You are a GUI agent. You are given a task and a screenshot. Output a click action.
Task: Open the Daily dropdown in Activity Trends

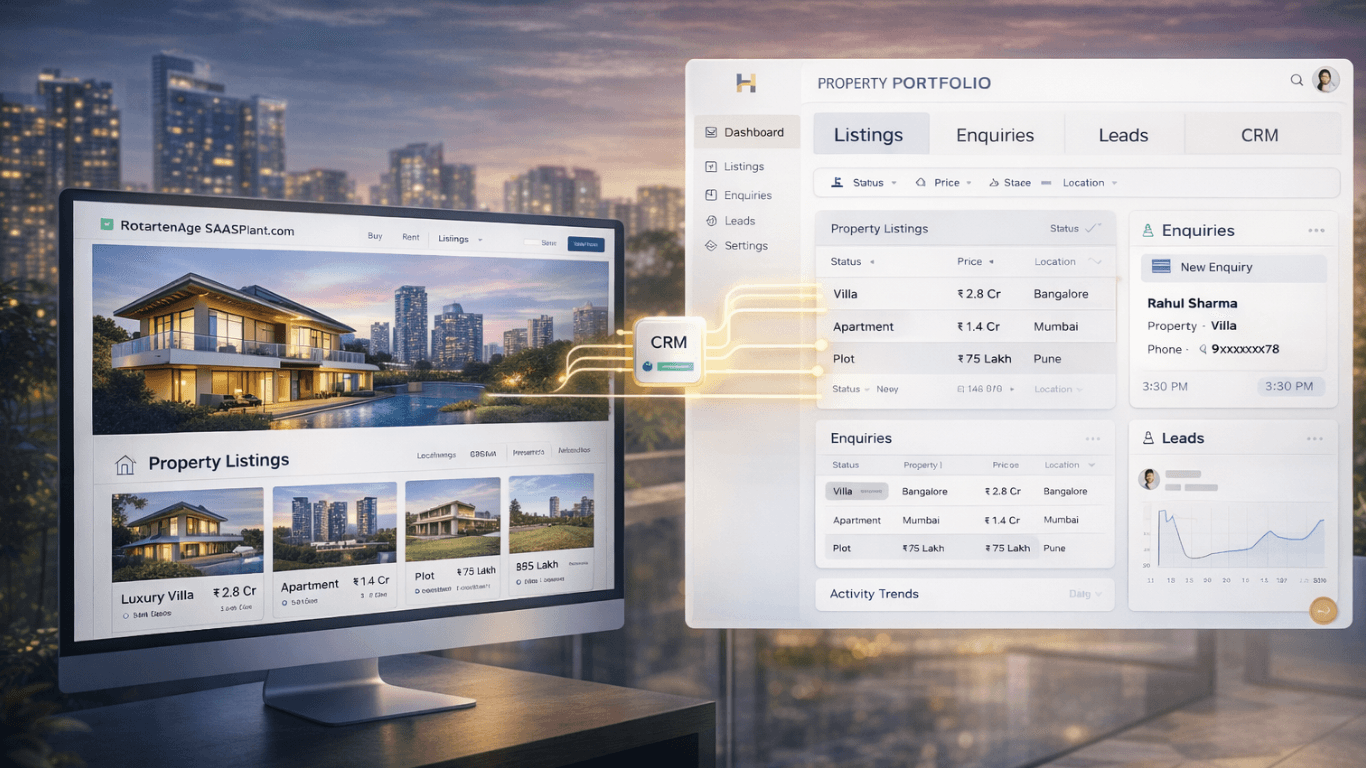point(1084,593)
